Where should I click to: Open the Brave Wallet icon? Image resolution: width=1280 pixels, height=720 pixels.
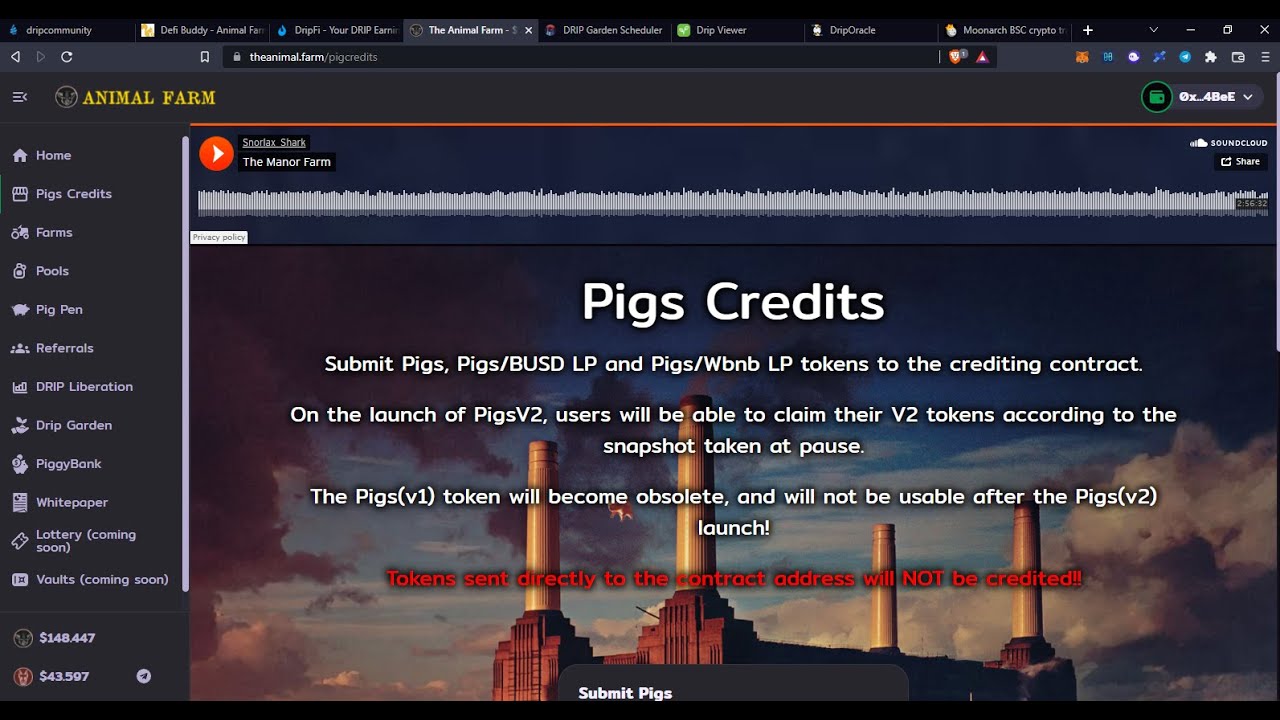click(x=1238, y=57)
